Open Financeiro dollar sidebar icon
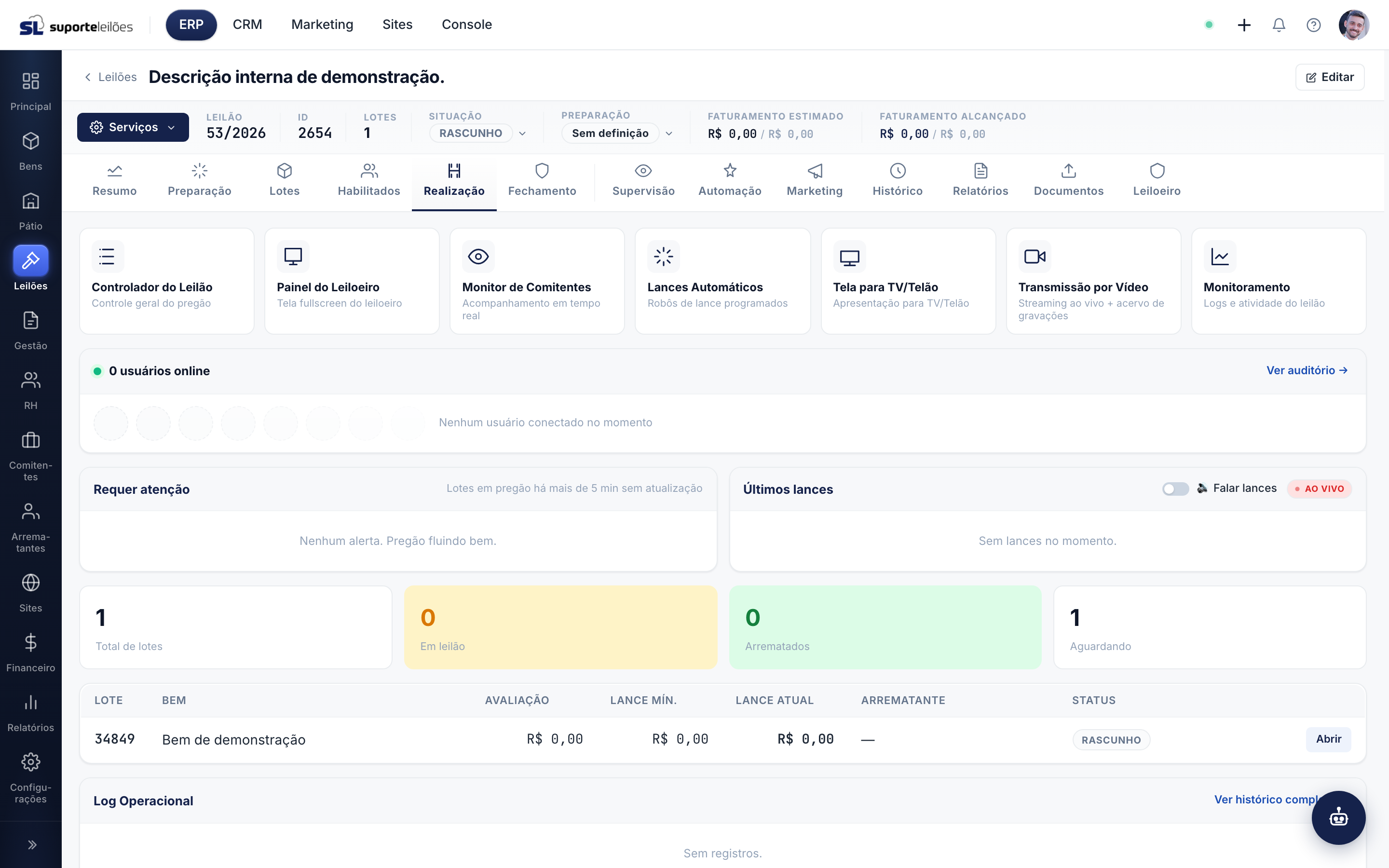This screenshot has width=1389, height=868. point(30,653)
